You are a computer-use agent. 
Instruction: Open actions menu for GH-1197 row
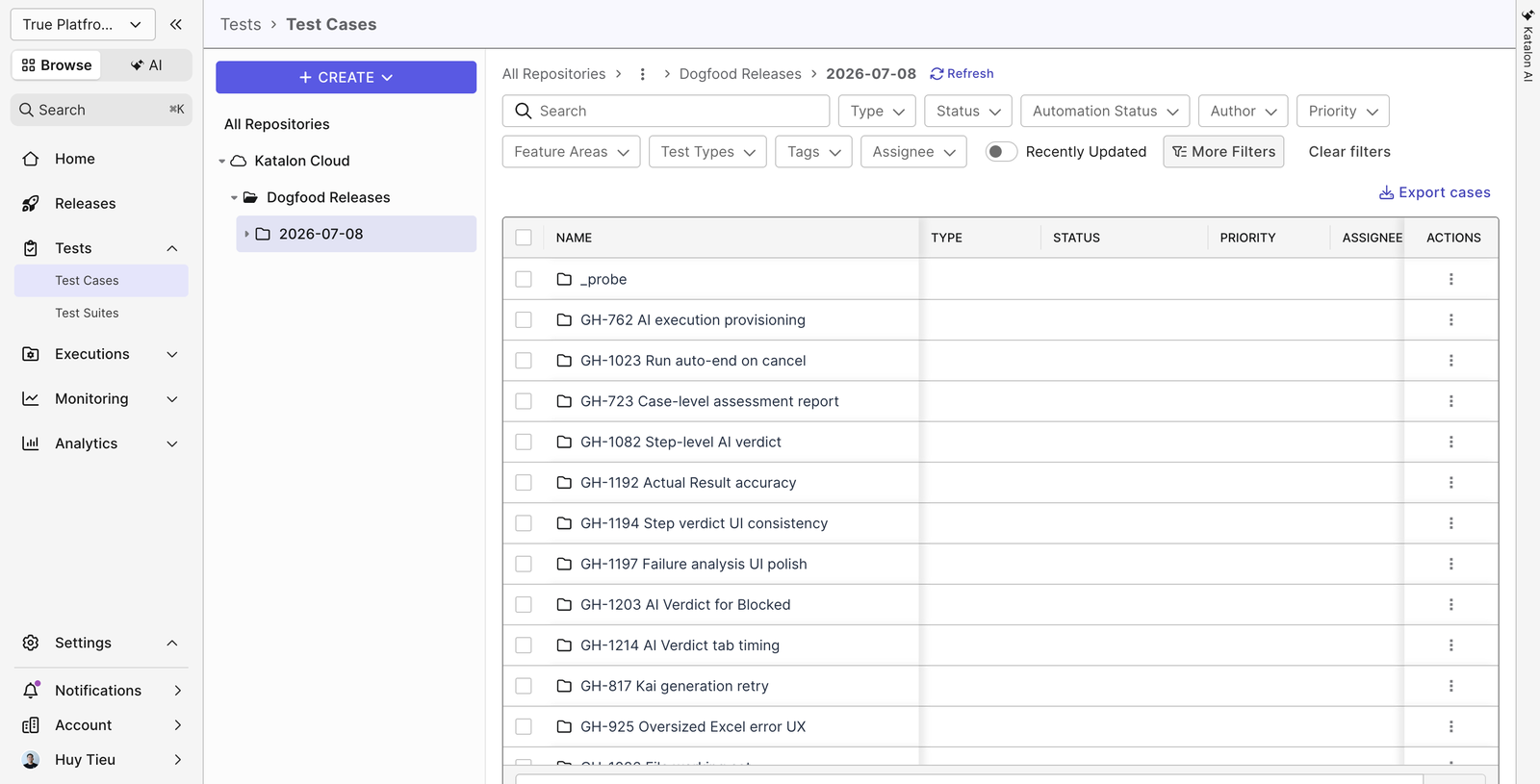tap(1451, 564)
